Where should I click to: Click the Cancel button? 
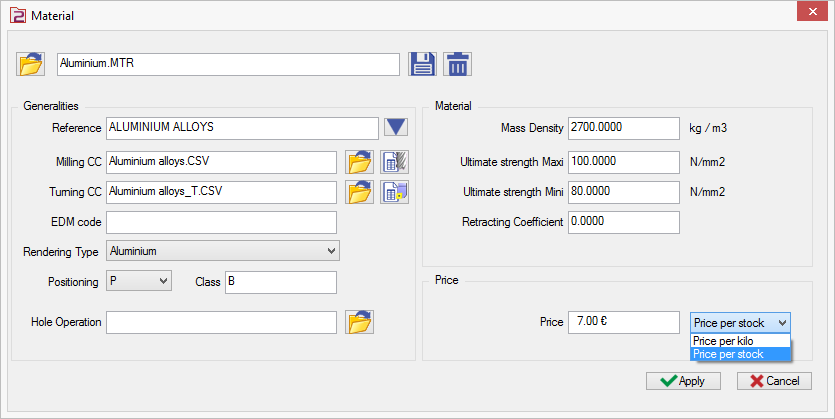[774, 381]
